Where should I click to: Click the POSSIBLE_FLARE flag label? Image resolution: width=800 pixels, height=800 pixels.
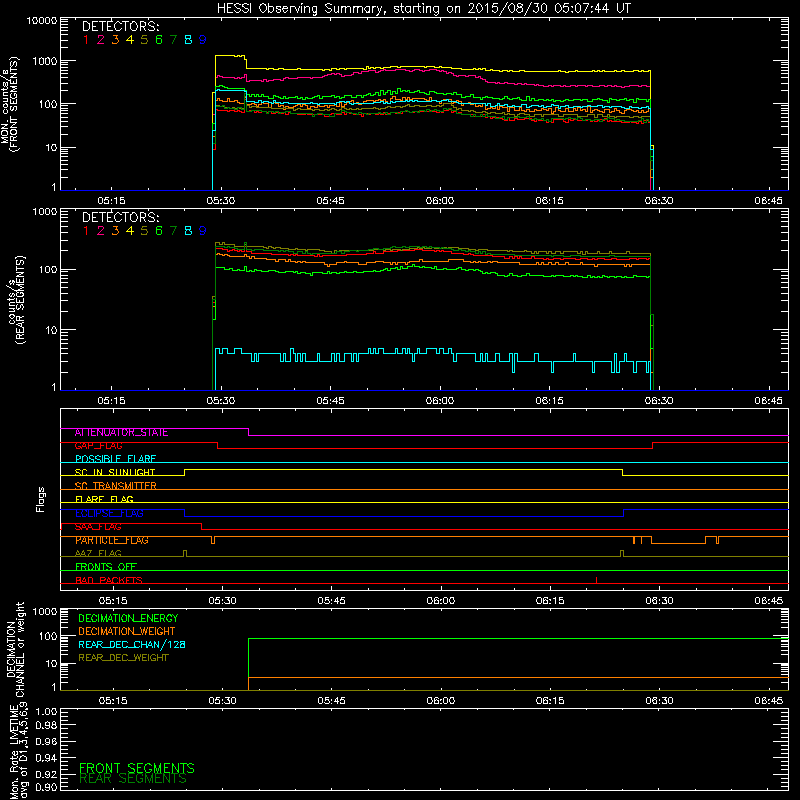[x=115, y=459]
